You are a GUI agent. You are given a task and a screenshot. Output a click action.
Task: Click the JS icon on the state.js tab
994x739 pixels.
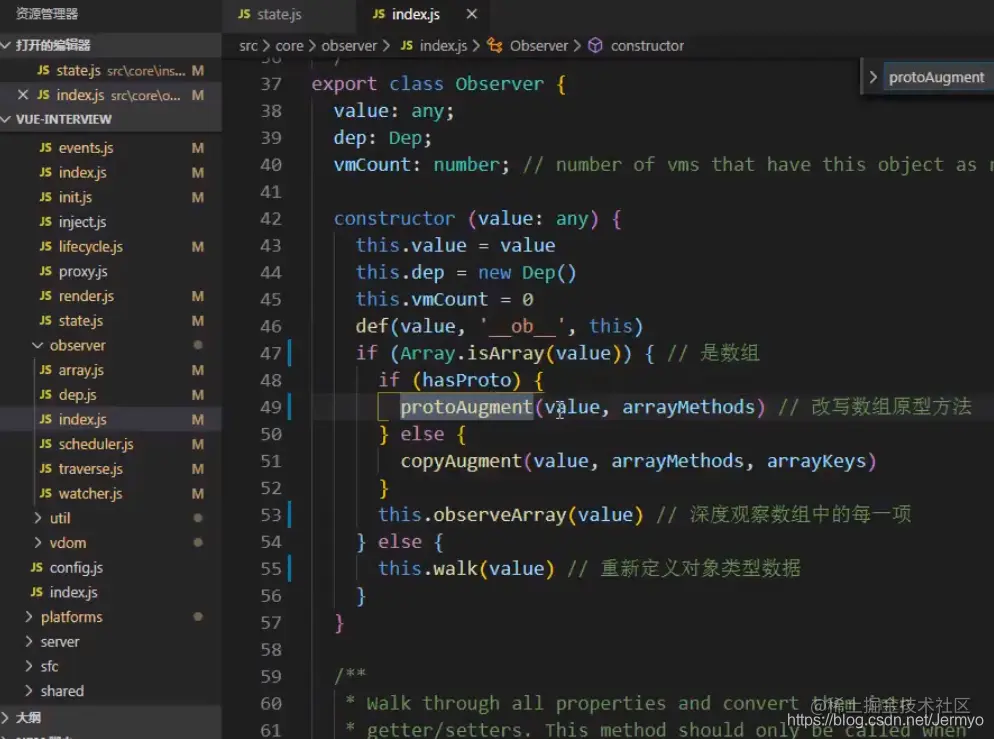click(244, 14)
